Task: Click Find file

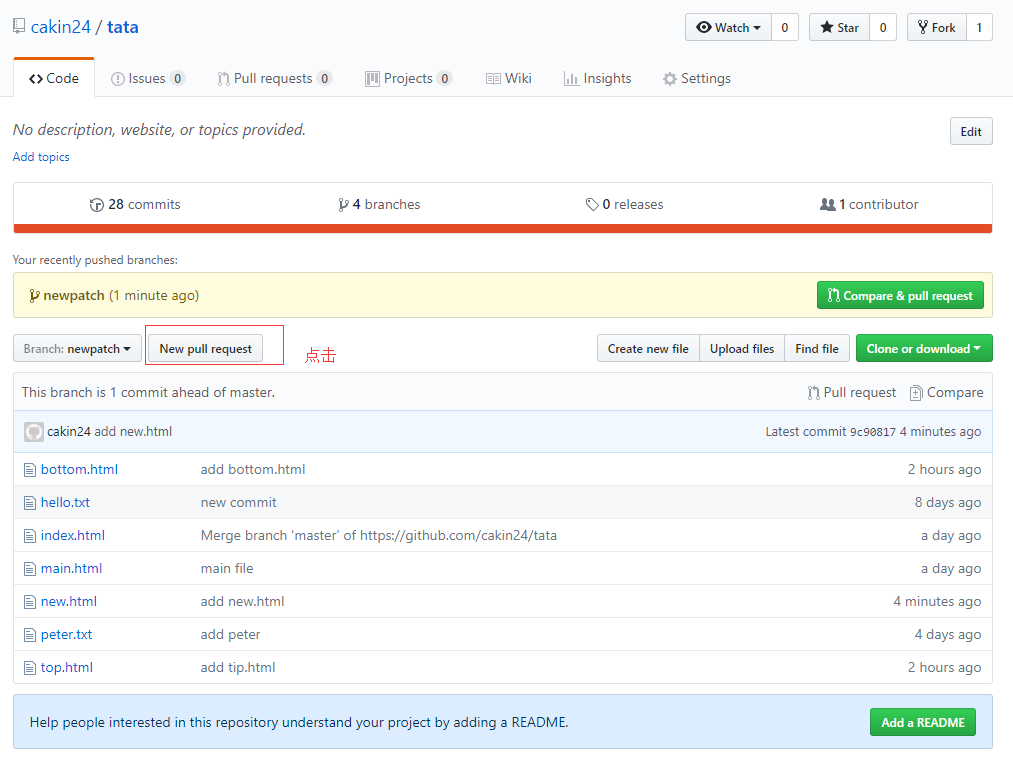Action: point(817,348)
